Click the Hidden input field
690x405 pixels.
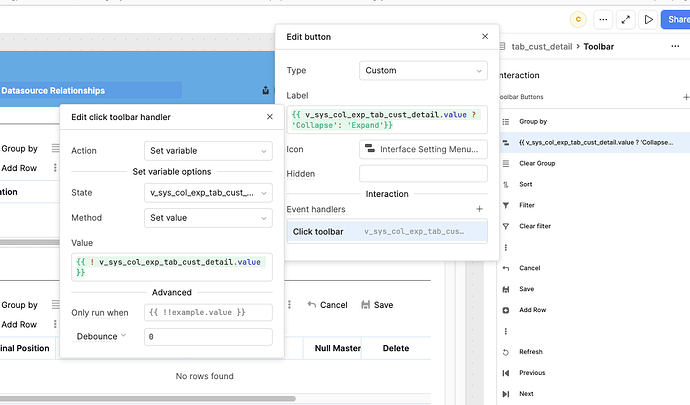tap(423, 173)
